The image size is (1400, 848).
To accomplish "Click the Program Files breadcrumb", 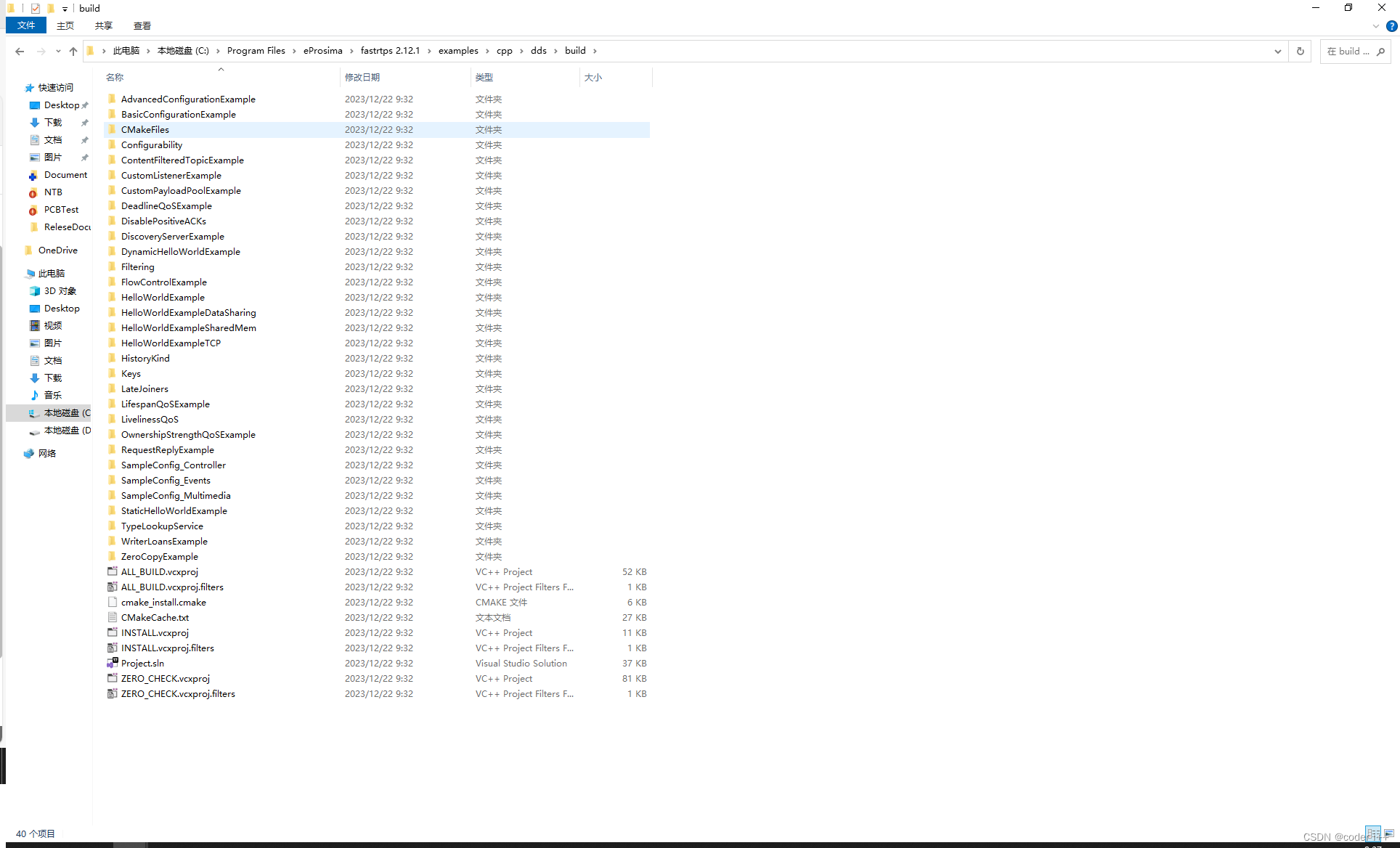I will (256, 51).
